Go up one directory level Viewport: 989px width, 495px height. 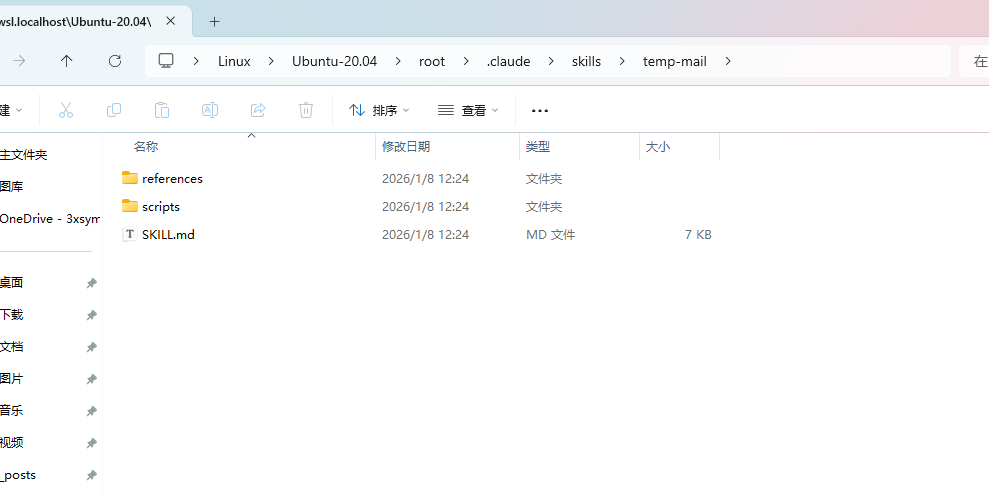click(x=67, y=61)
